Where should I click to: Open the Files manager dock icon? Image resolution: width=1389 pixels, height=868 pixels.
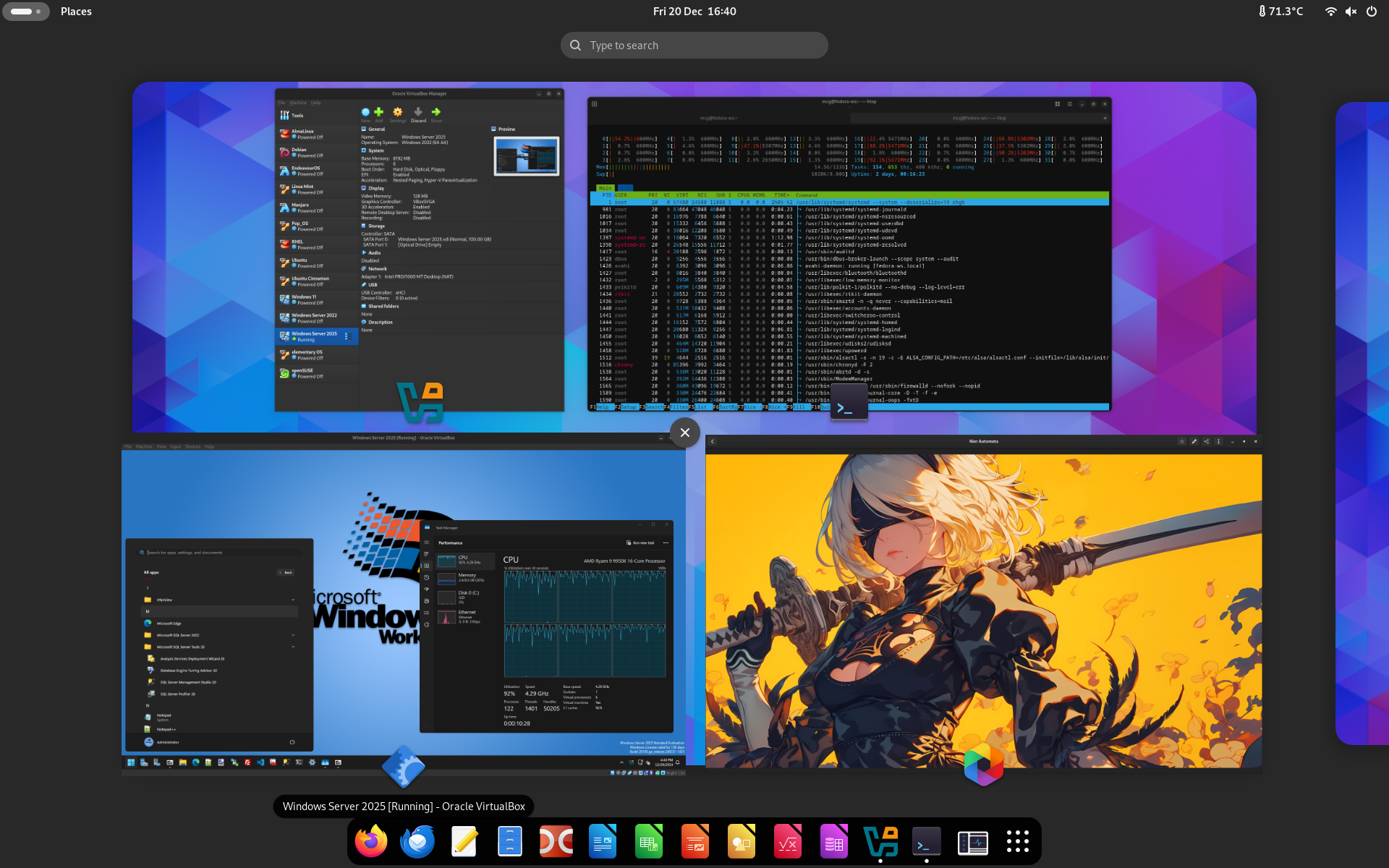(x=510, y=841)
